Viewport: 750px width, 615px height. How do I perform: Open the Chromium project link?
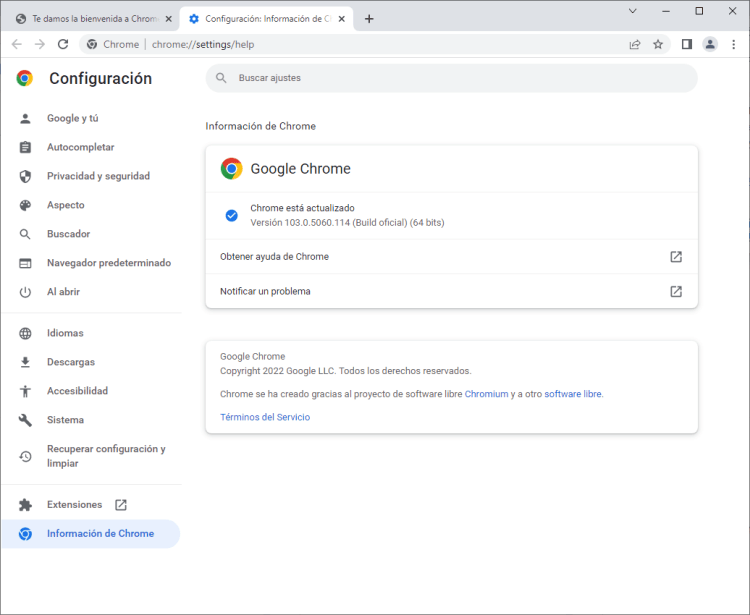click(486, 394)
